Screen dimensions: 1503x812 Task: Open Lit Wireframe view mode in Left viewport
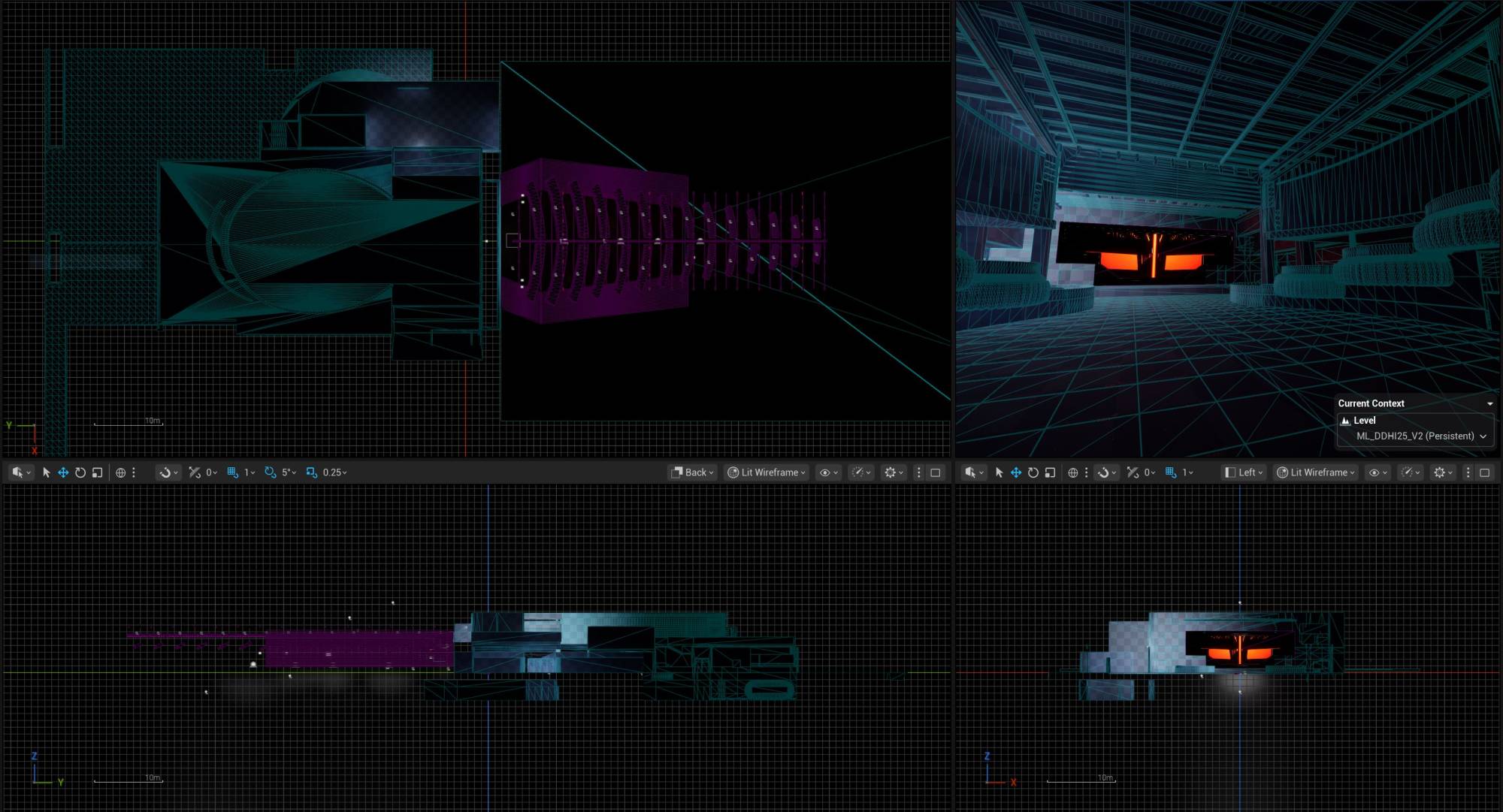tap(1317, 472)
